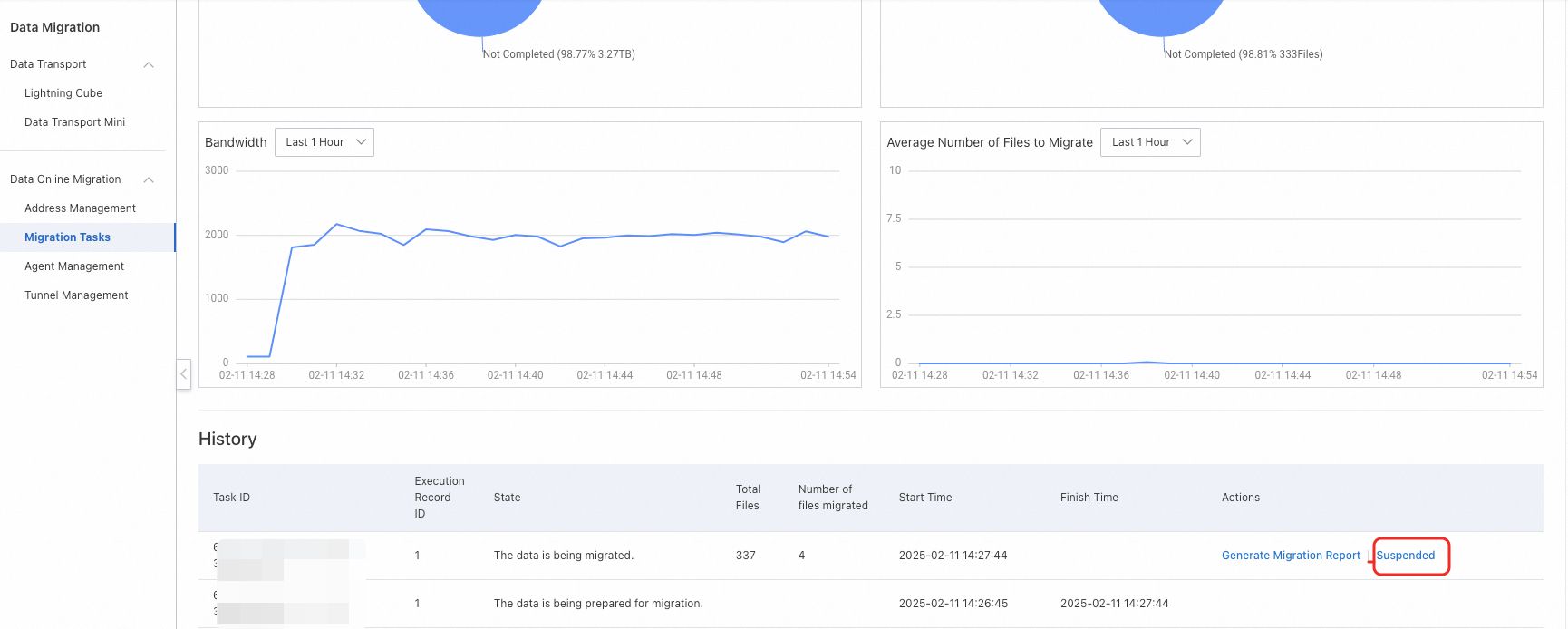Click the Data Transport menu heading
Screen dimensions: 1568x629
pos(49,64)
